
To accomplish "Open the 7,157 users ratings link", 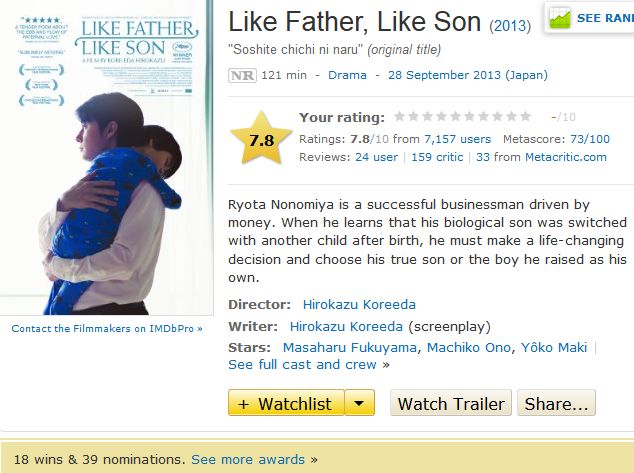I will [457, 139].
